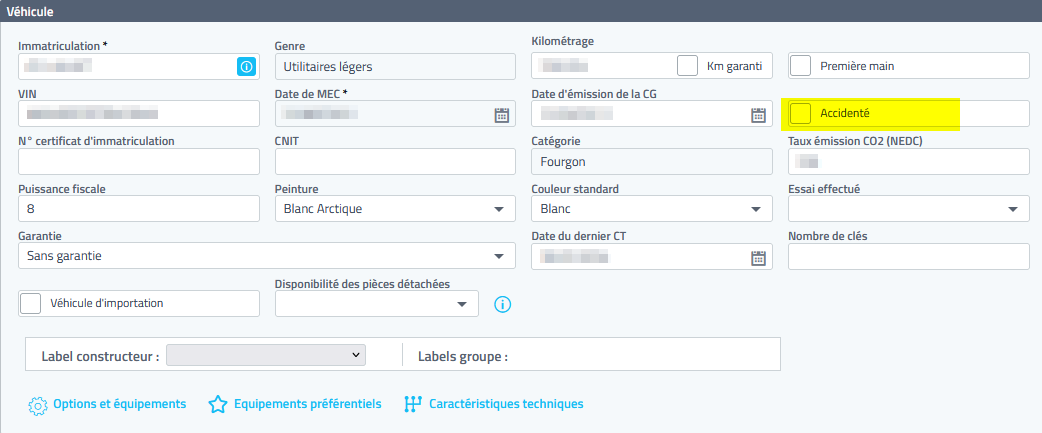Viewport: 1042px width, 433px height.
Task: Click the Genre field showing Utilitaires légers
Action: tap(395, 66)
